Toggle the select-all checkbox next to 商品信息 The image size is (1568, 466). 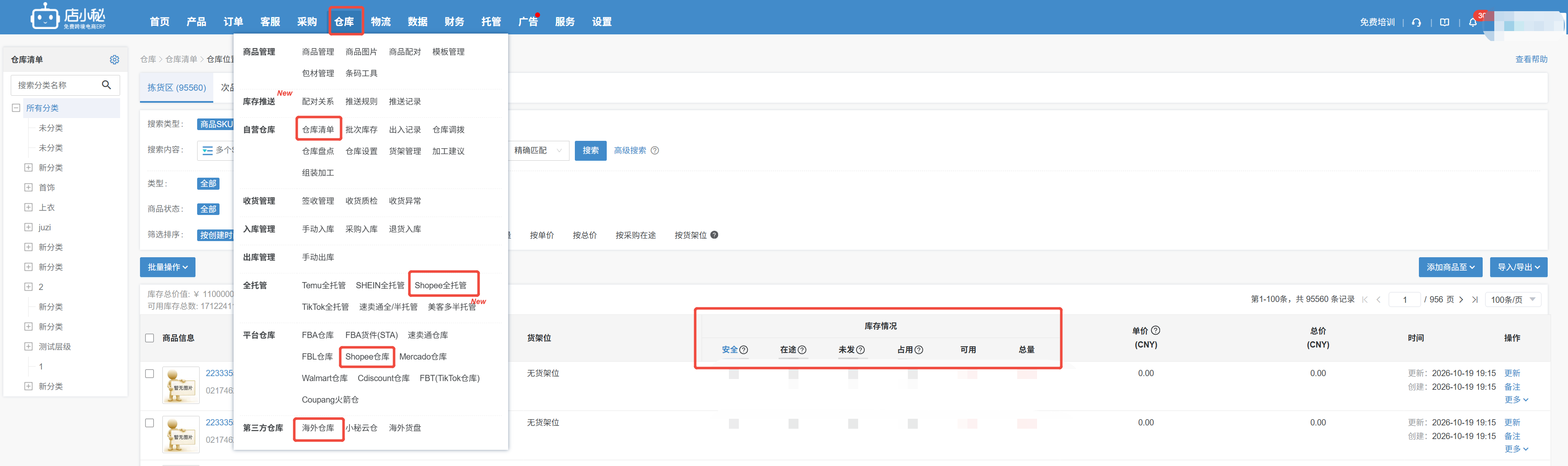coord(150,338)
